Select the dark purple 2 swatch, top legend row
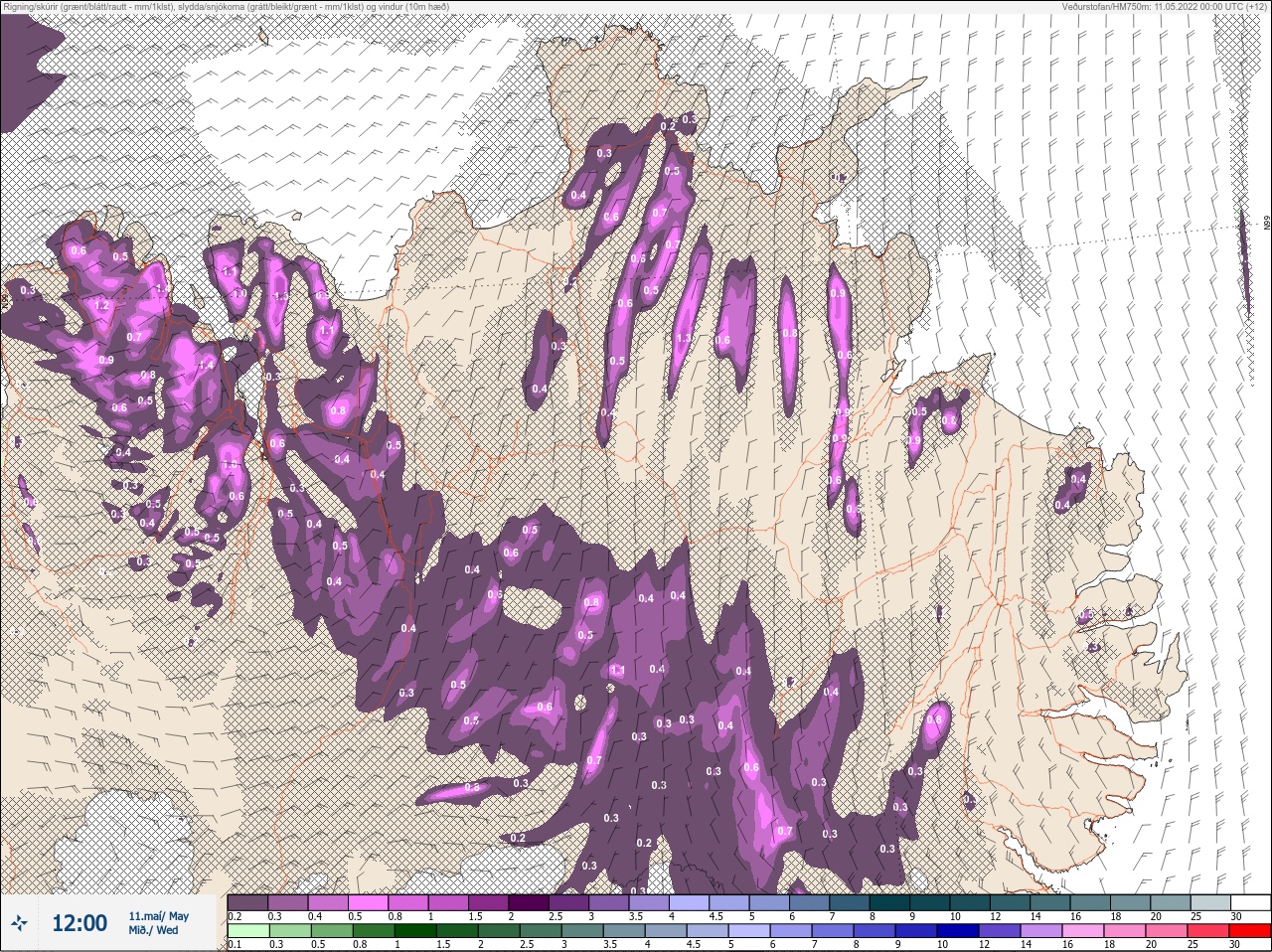The width and height of the screenshot is (1272, 952). pyautogui.click(x=529, y=902)
